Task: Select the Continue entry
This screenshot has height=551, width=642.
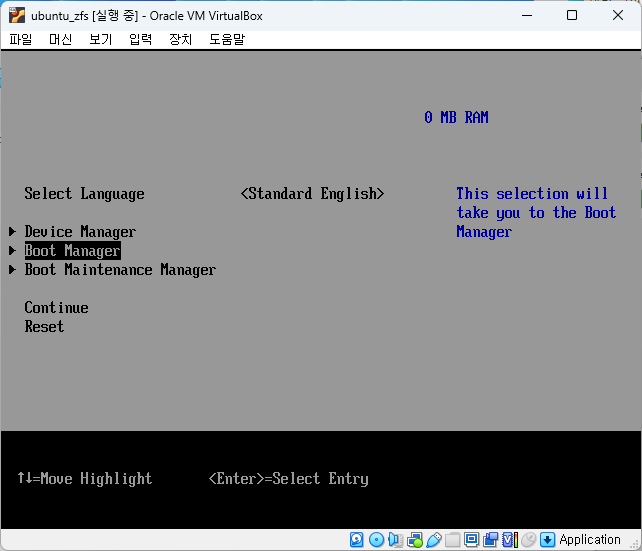Action: [56, 308]
